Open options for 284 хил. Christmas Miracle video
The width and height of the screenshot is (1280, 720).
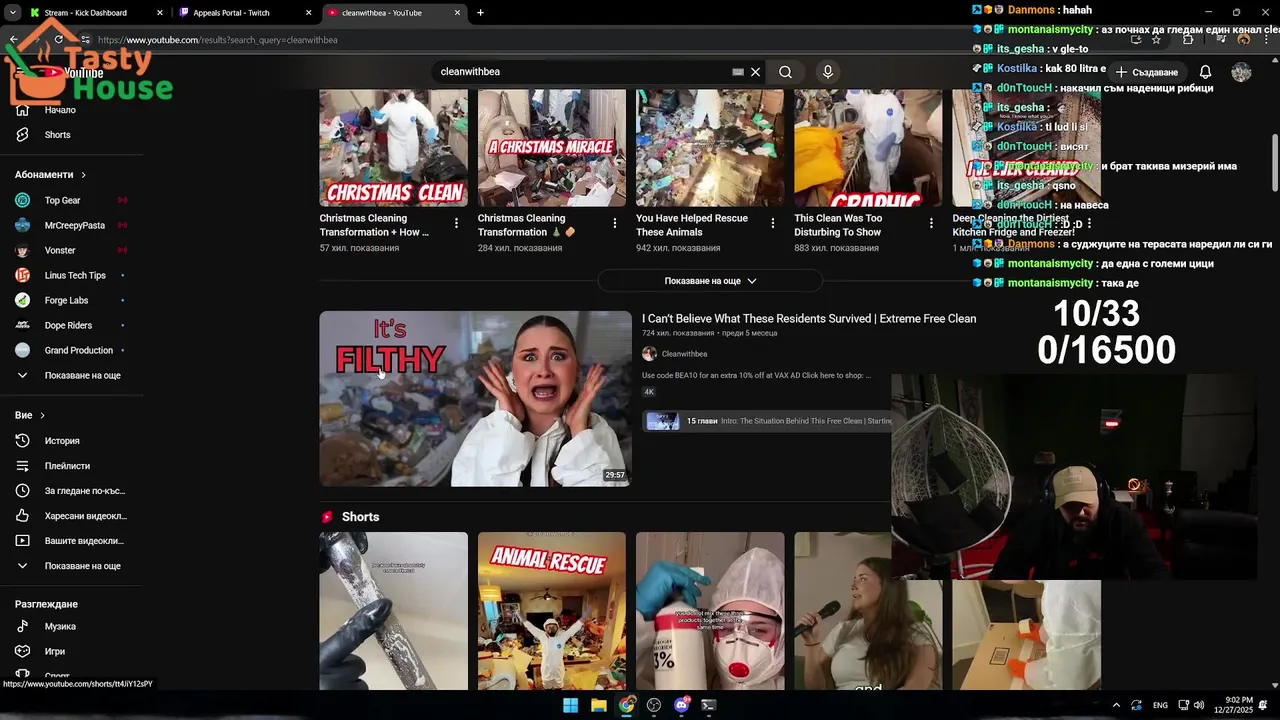[615, 223]
